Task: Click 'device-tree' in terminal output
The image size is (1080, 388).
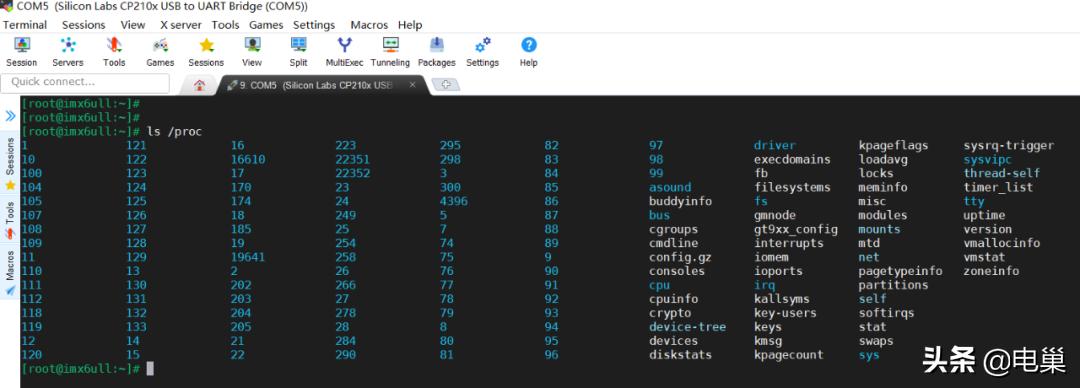Action: [687, 327]
